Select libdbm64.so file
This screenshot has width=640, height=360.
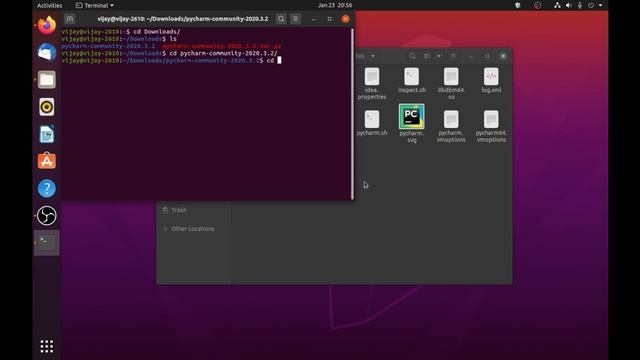tap(451, 84)
